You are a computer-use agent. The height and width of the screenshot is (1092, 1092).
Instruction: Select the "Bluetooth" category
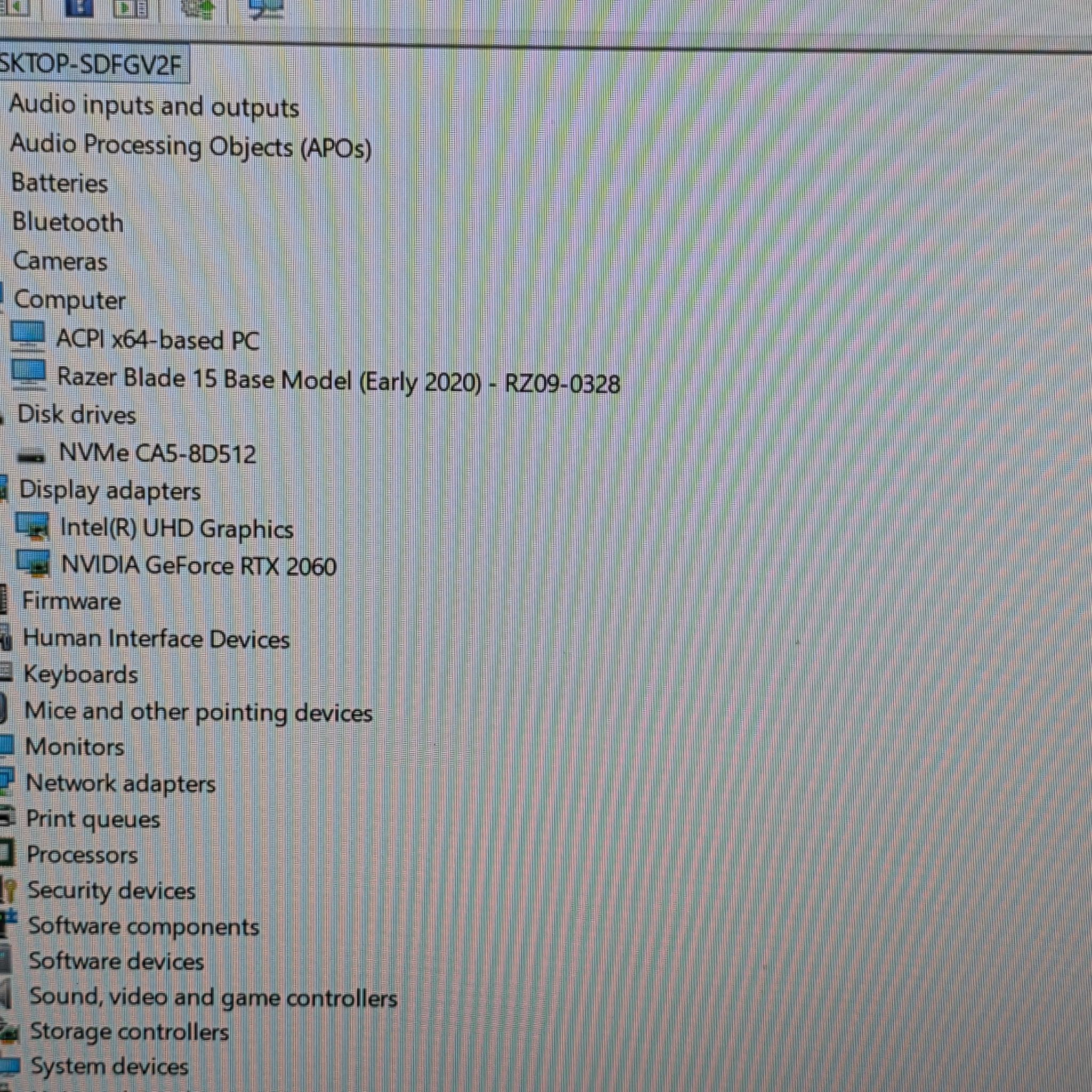(68, 222)
